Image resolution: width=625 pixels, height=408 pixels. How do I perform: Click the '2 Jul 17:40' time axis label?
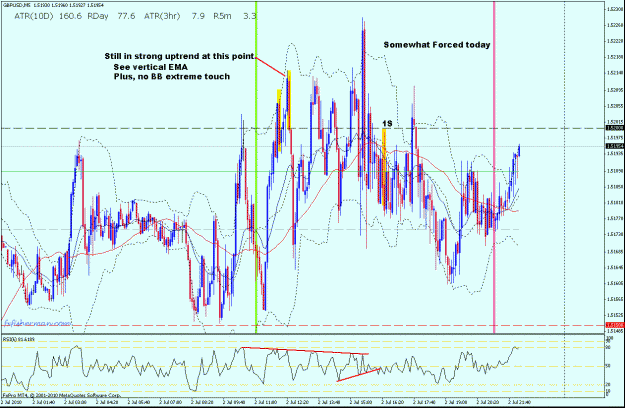click(x=425, y=402)
